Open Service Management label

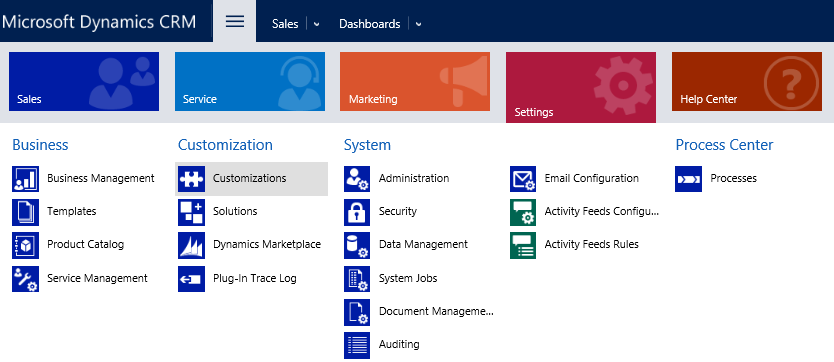click(x=97, y=278)
